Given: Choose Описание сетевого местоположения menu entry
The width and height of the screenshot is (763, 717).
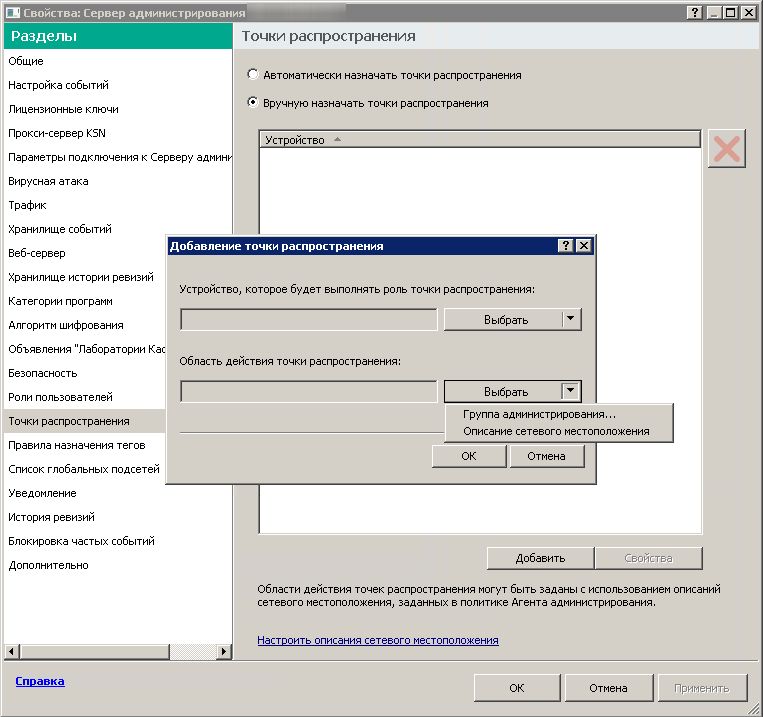Looking at the screenshot, I should [556, 431].
